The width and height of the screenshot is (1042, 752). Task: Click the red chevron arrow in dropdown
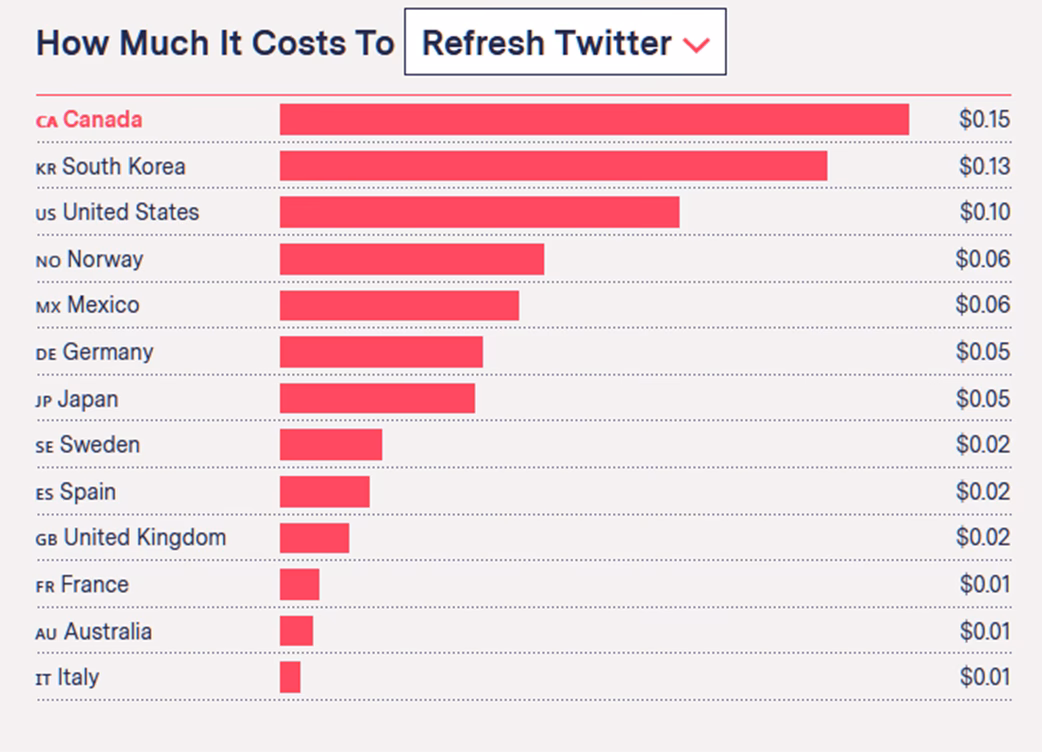click(x=696, y=45)
